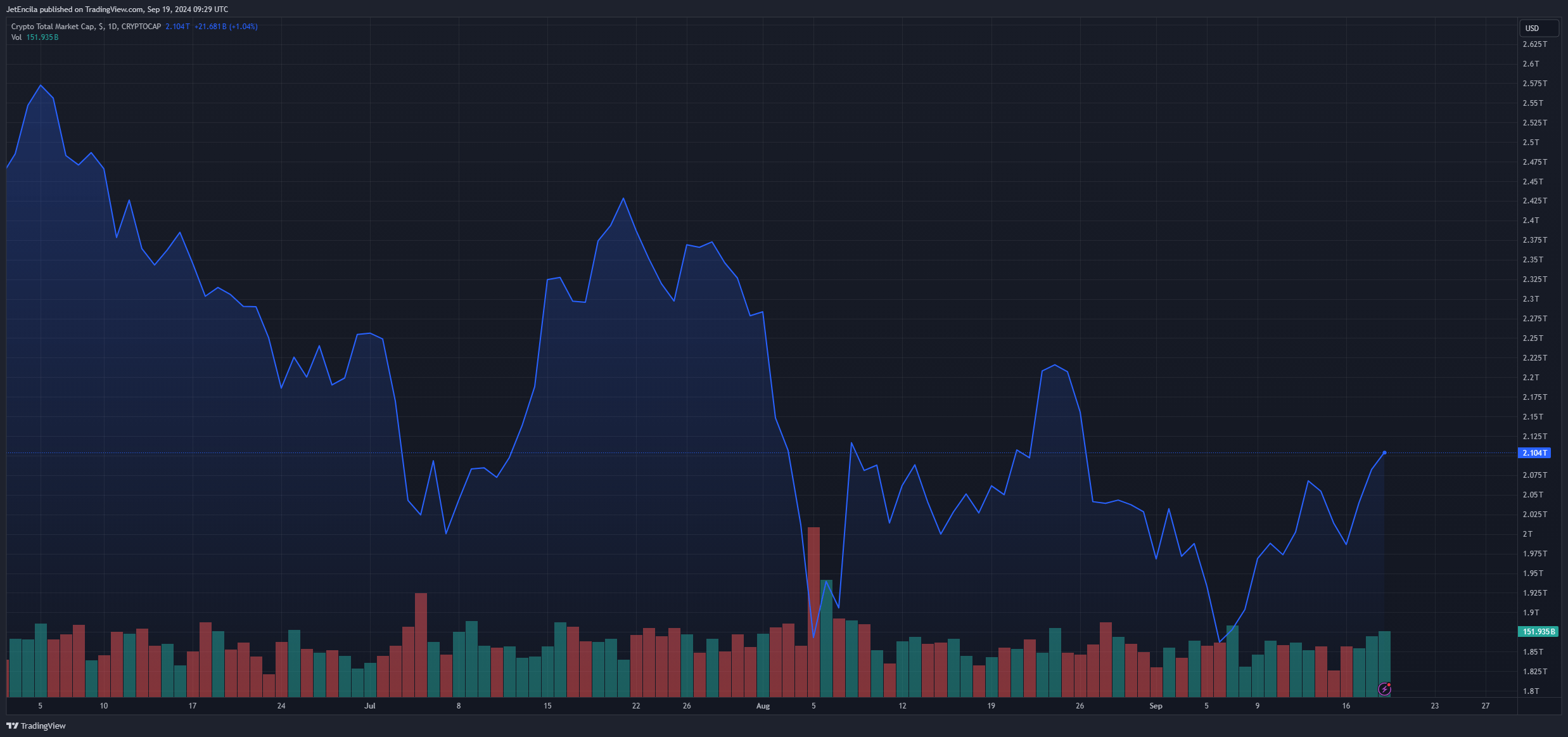Click the 2.625T price axis label

click(1535, 44)
